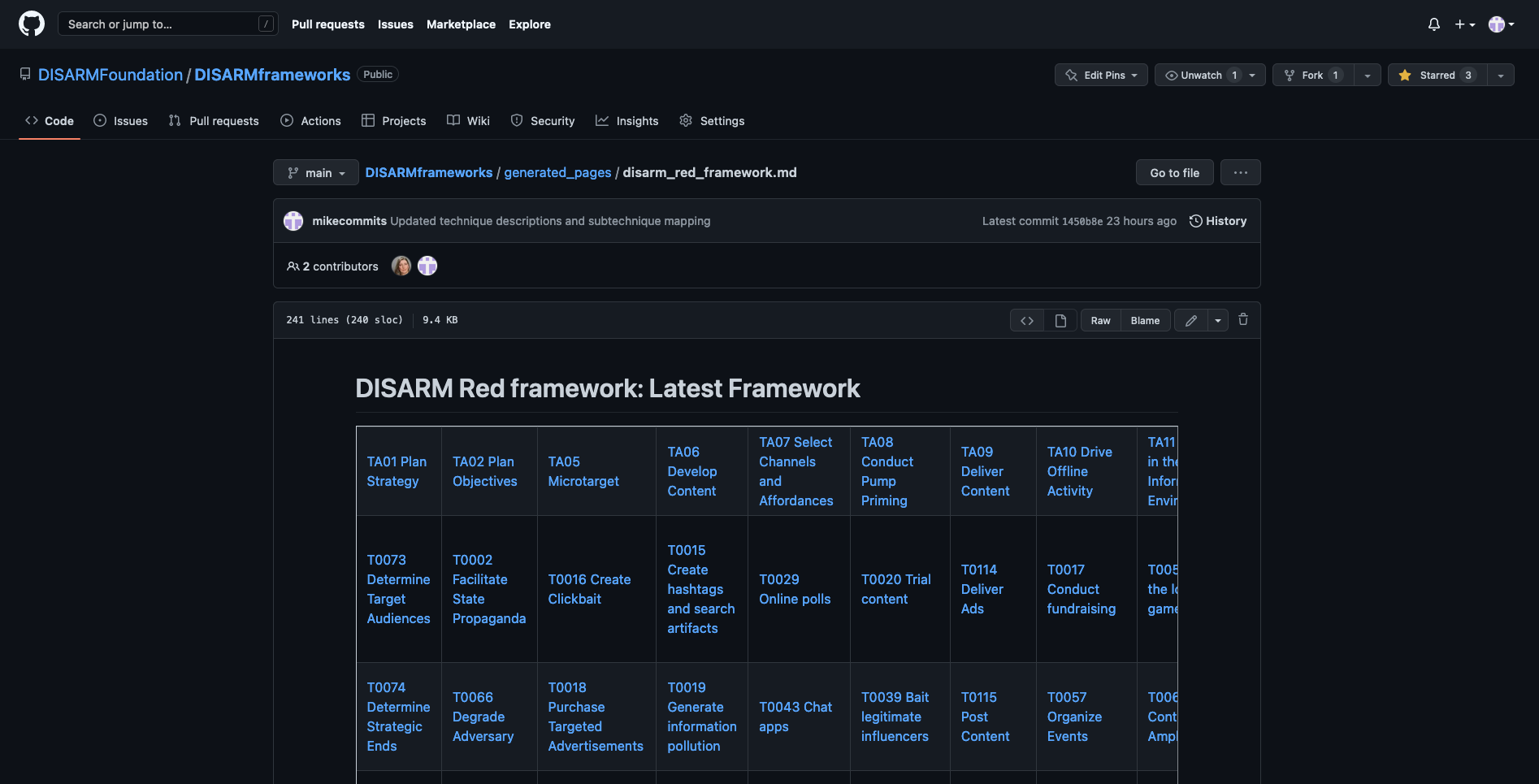Open T0039 Bait legitimate influencers

click(x=895, y=717)
